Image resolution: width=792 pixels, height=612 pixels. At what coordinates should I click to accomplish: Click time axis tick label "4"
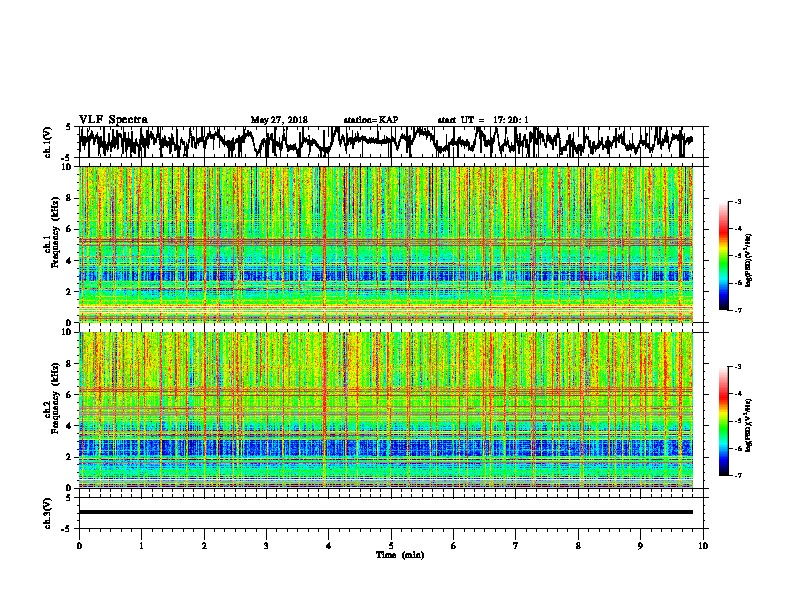point(329,546)
